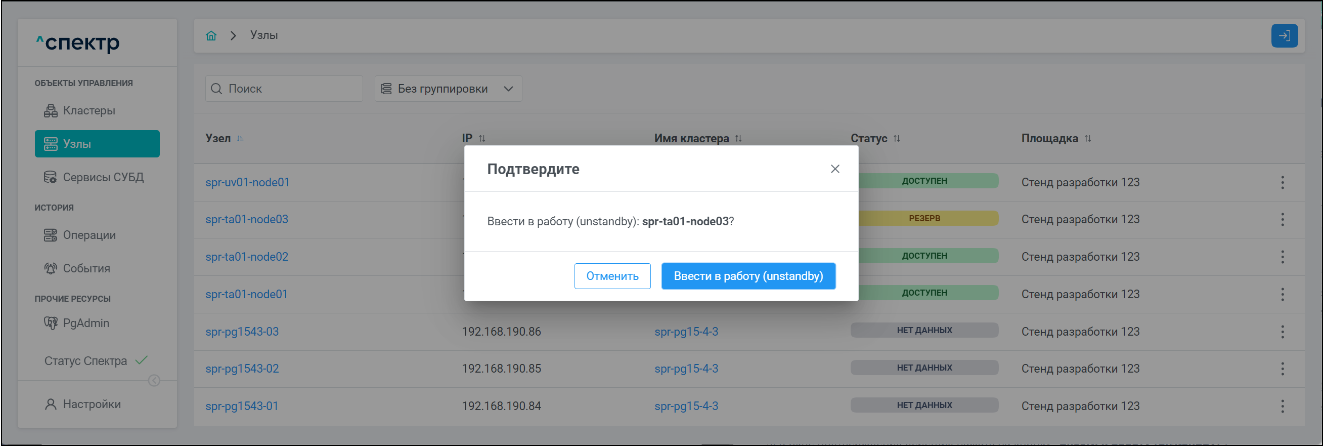Close the Подтвердите dialog with X
The image size is (1324, 447).
coord(835,169)
